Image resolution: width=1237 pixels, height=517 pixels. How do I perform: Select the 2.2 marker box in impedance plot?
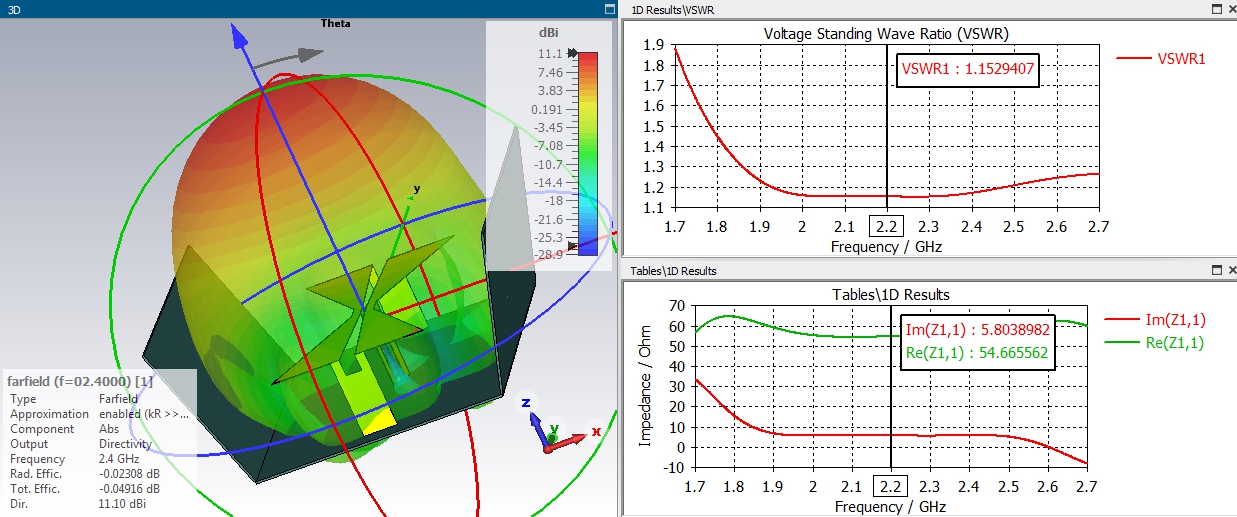pos(890,487)
